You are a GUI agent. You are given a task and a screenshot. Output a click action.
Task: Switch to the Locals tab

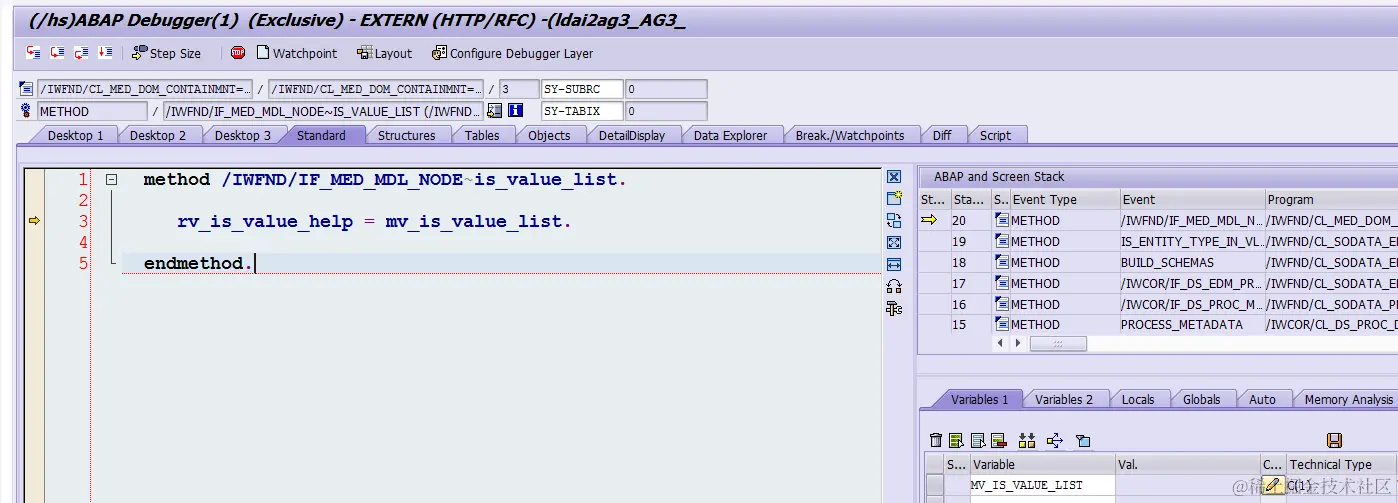click(1138, 399)
